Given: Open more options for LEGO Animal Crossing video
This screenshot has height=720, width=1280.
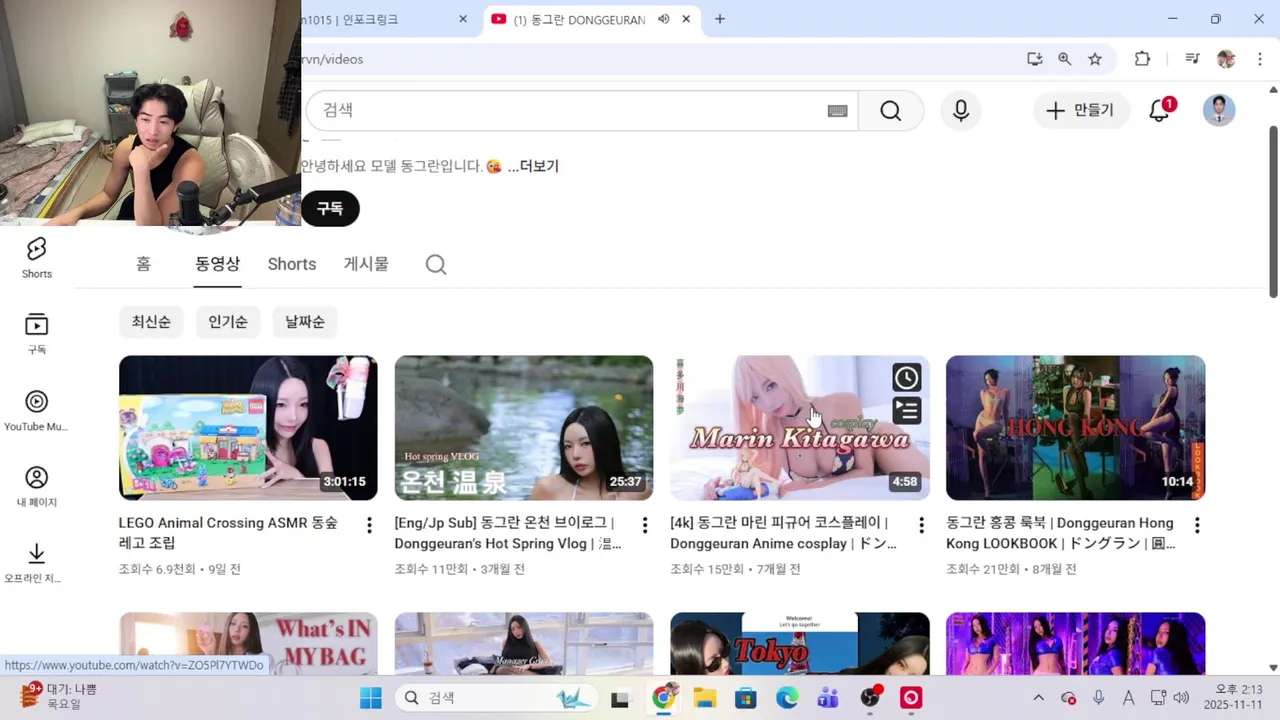Looking at the screenshot, I should 369,525.
